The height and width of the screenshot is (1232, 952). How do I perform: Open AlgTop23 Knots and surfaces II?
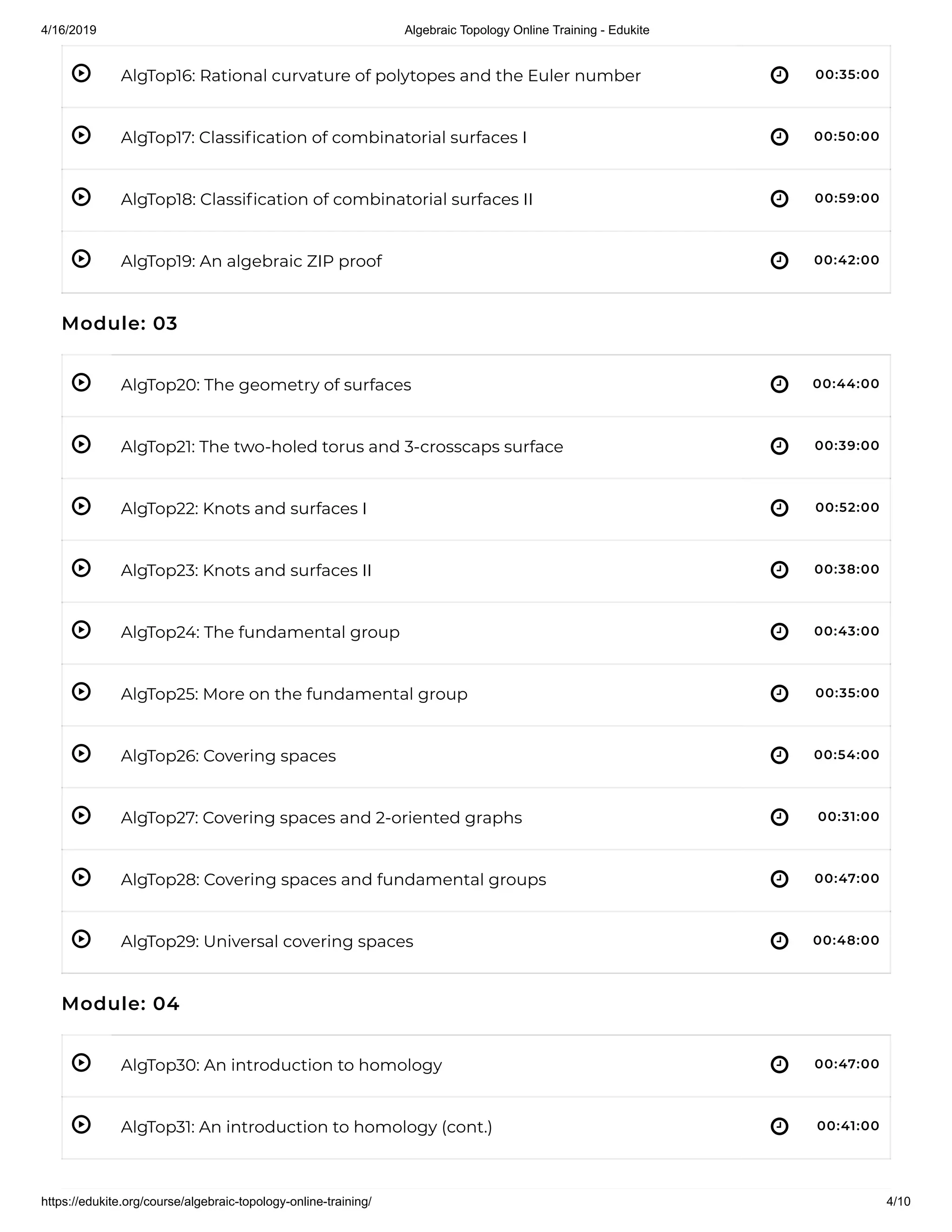click(246, 570)
